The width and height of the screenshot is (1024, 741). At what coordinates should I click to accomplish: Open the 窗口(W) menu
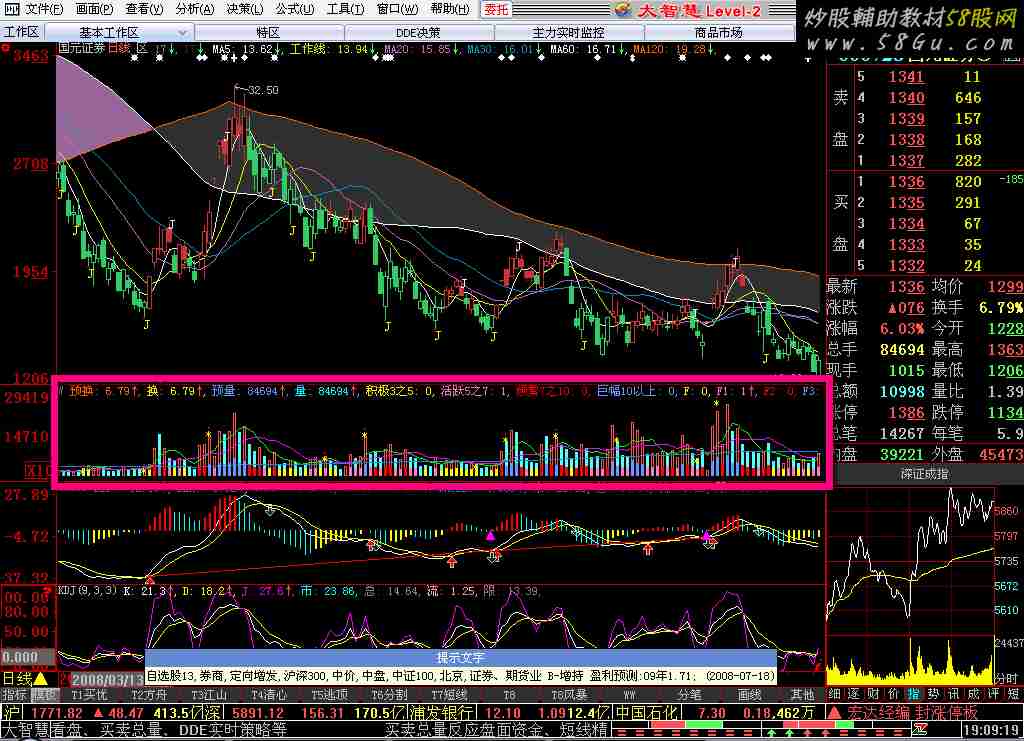click(398, 9)
